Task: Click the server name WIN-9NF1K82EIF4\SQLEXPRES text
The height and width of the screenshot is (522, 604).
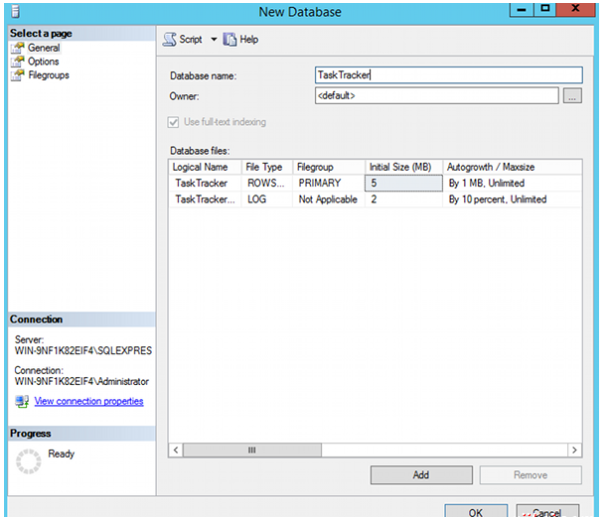Action: tap(83, 351)
